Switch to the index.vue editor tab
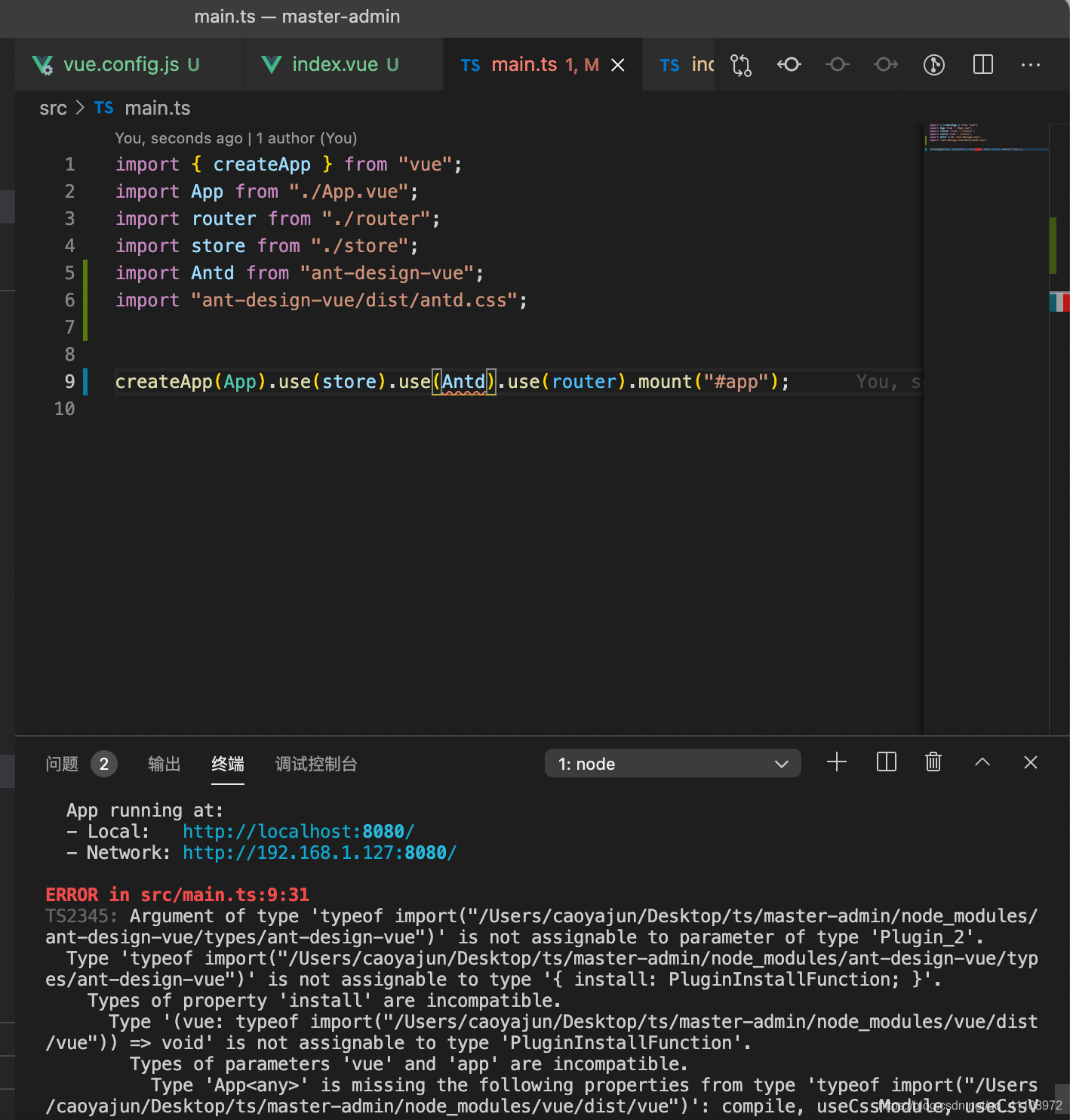Screen dimensions: 1070x1120 (x=343, y=65)
